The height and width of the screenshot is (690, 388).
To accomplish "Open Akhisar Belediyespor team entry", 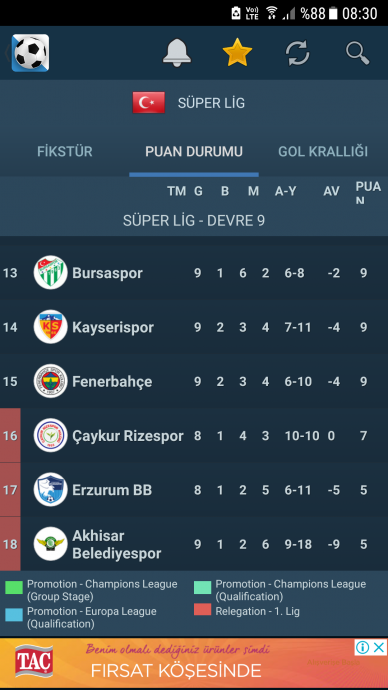I will click(x=194, y=544).
